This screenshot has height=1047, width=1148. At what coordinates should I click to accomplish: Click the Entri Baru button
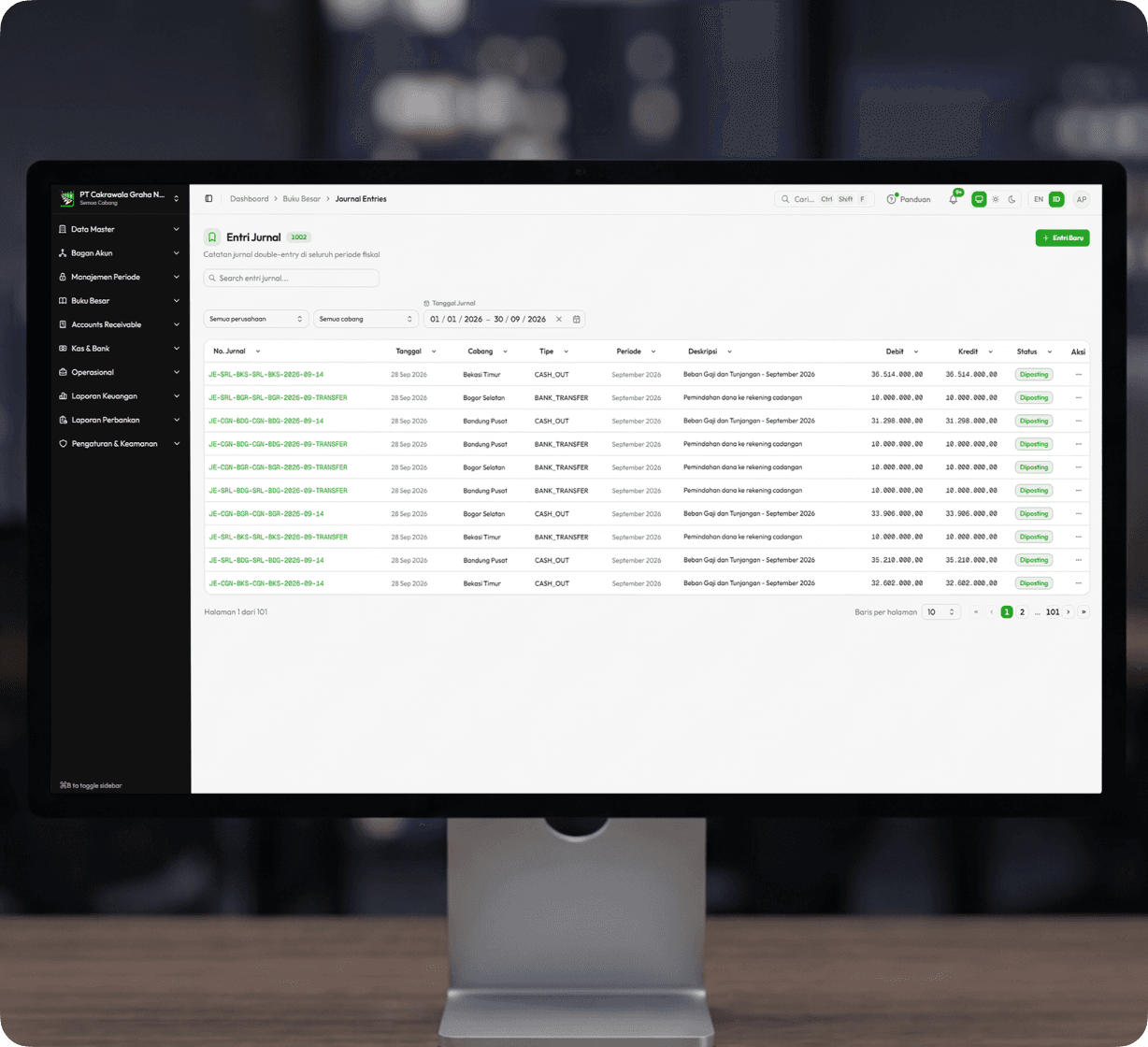(1063, 238)
